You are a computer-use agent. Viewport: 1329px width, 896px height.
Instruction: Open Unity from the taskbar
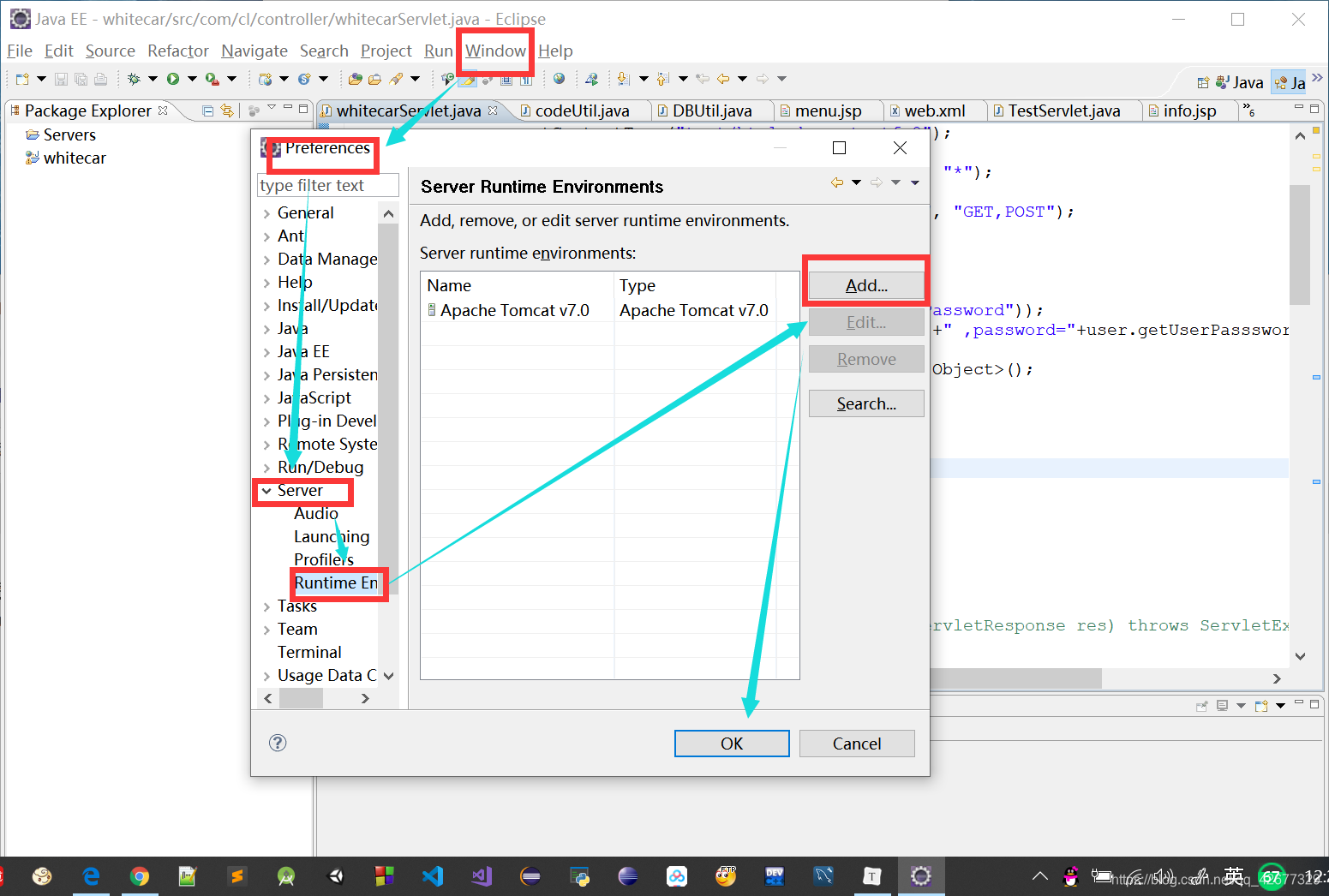coord(335,875)
